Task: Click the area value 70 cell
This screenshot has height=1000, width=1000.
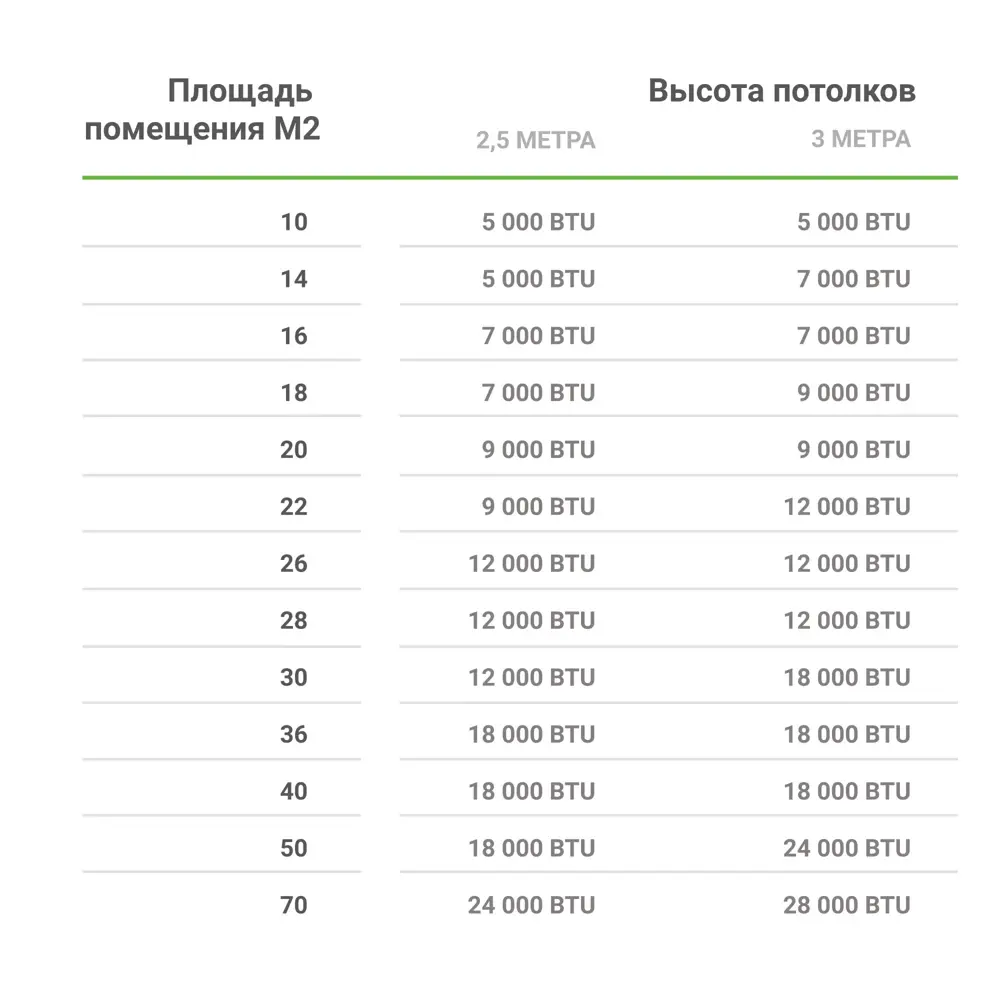Action: 294,906
